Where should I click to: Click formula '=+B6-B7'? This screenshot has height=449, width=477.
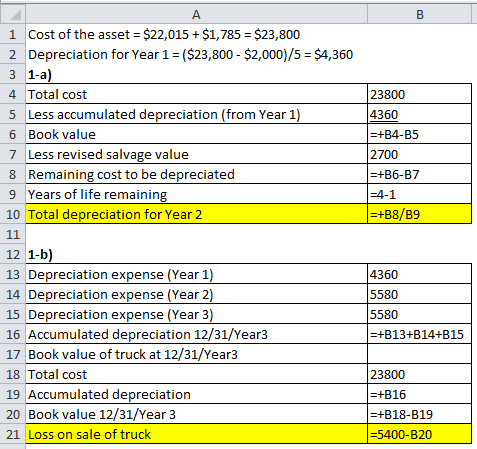[x=420, y=174]
